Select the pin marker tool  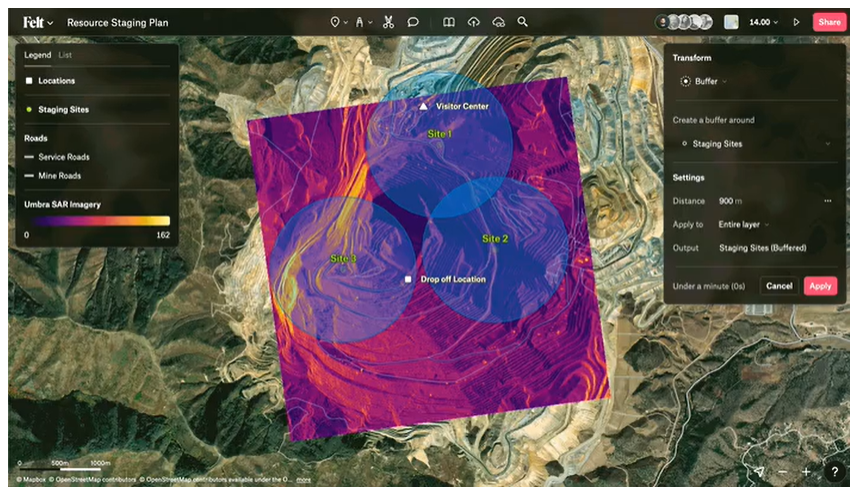pyautogui.click(x=335, y=22)
